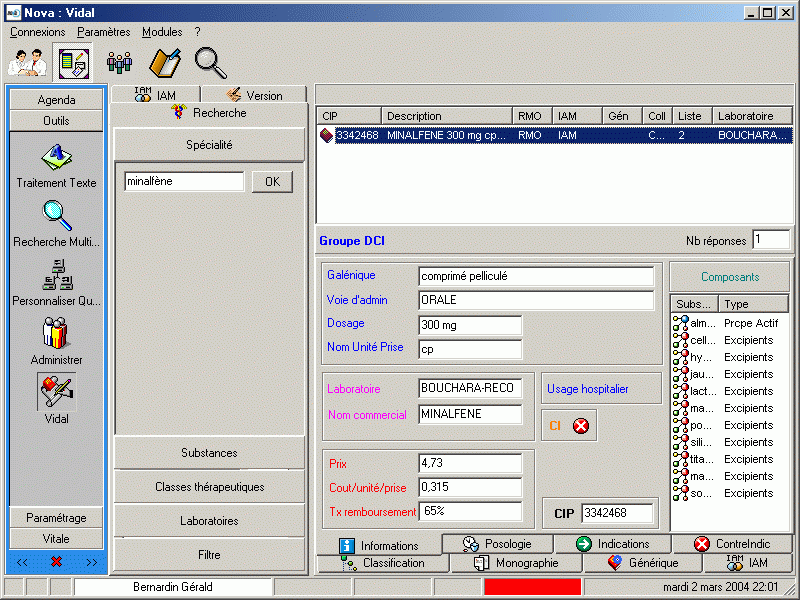Image resolution: width=800 pixels, height=600 pixels.
Task: Expand the Substances search section
Action: [x=209, y=453]
